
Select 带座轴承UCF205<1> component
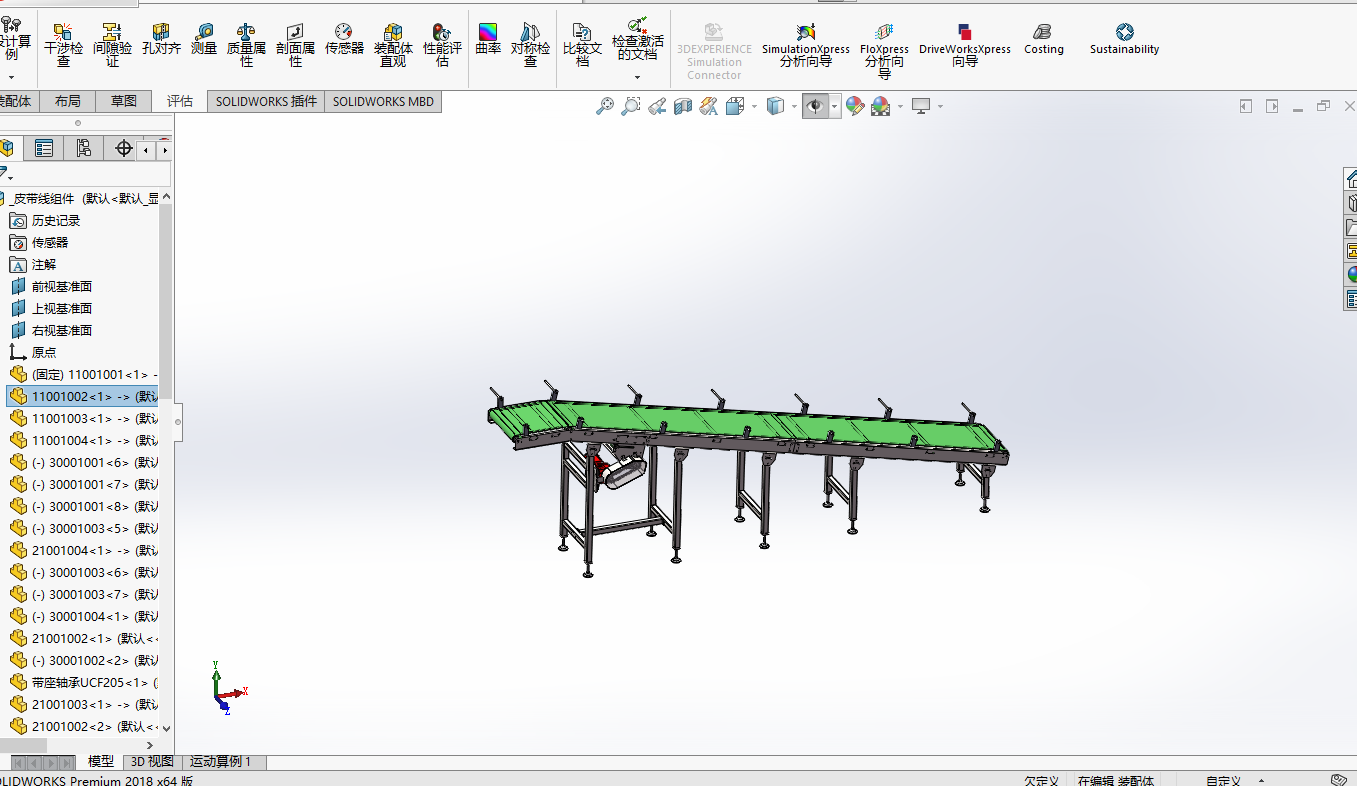(84, 682)
